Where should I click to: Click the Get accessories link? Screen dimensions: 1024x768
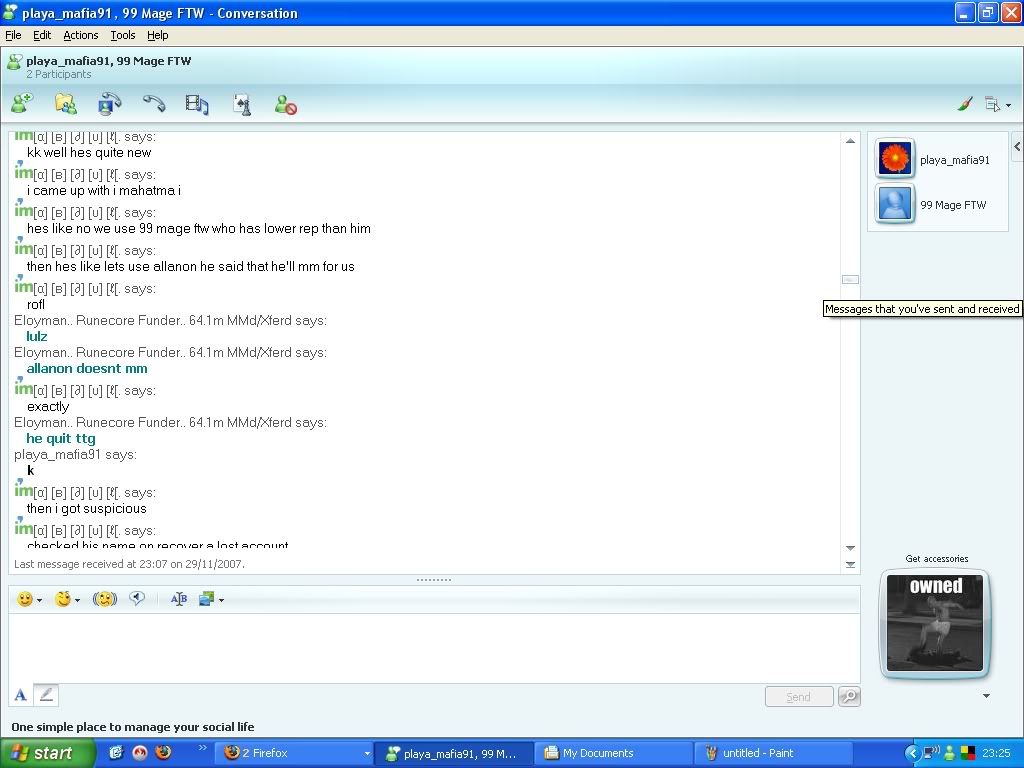936,559
